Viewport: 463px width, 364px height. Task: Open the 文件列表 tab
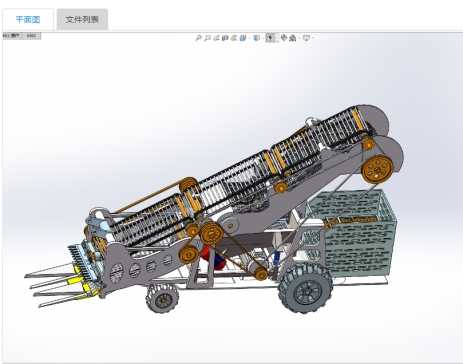pyautogui.click(x=82, y=20)
